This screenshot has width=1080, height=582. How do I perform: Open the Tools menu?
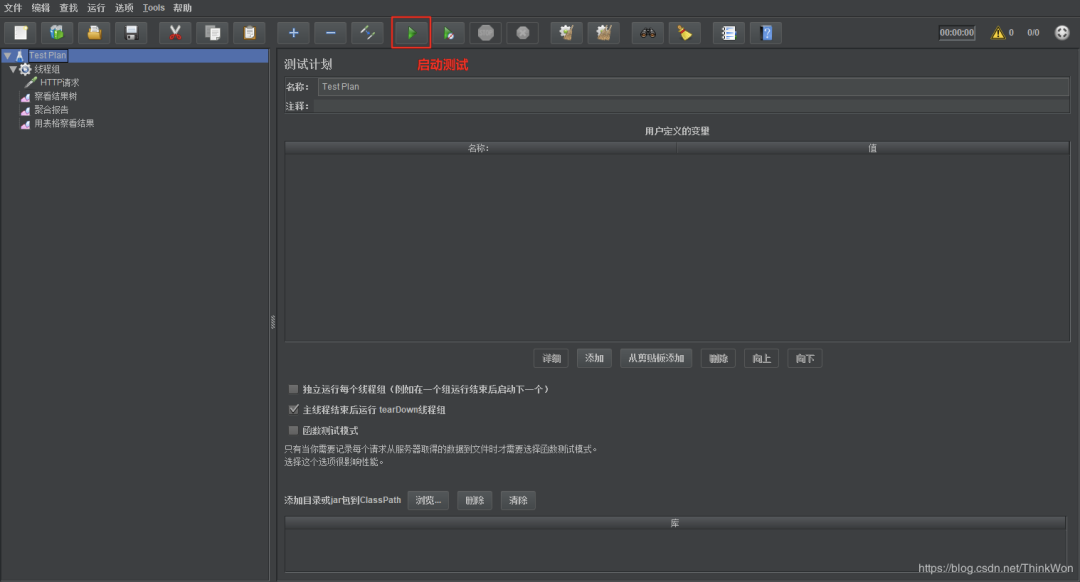153,8
